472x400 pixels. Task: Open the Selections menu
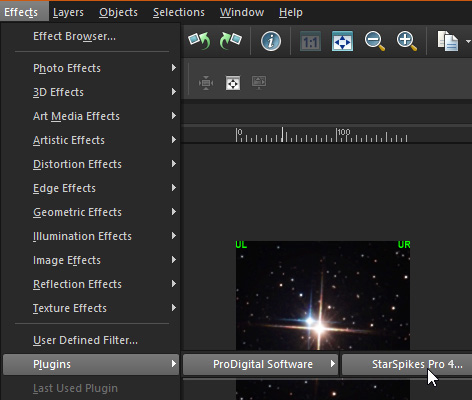179,12
